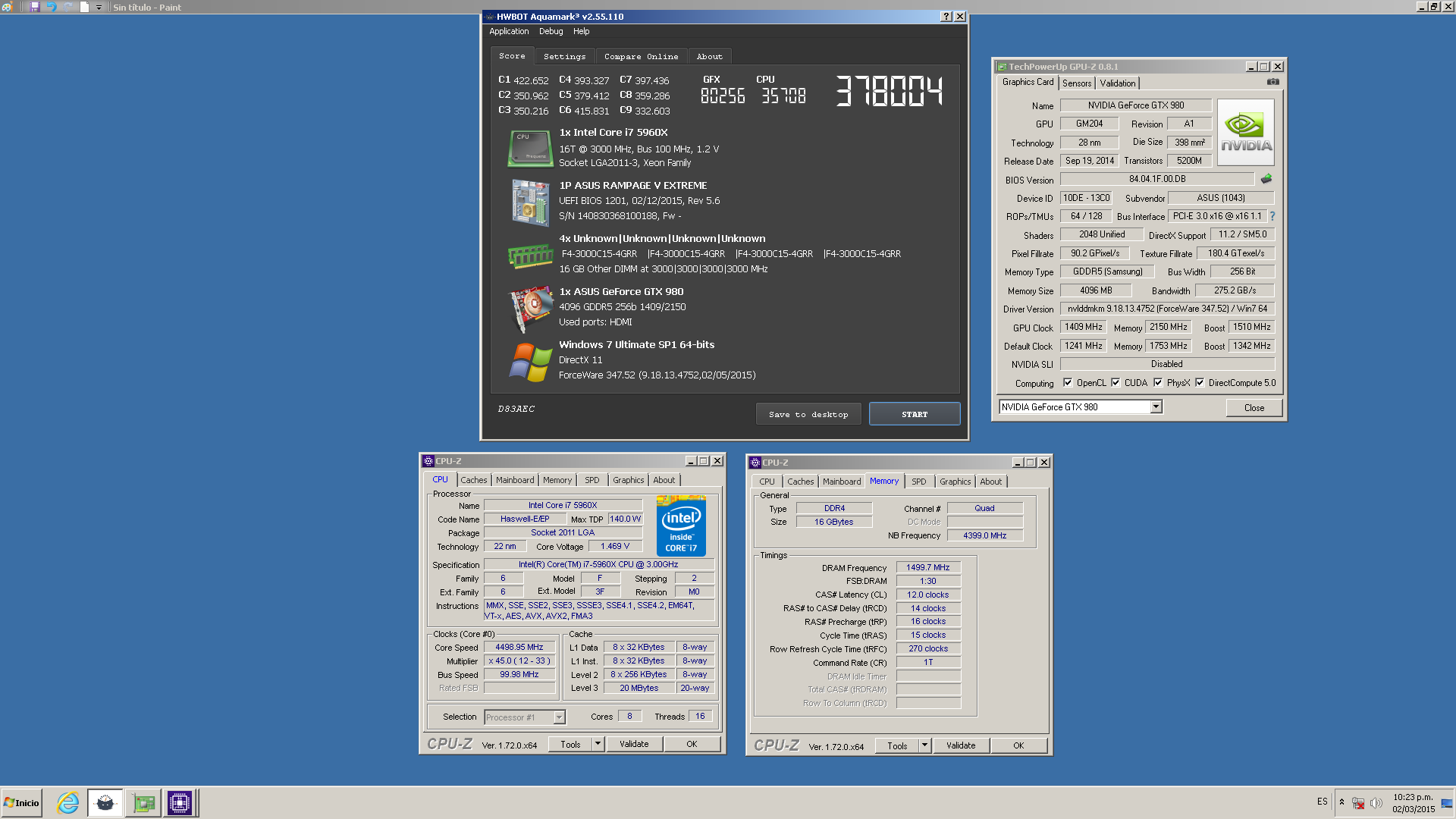Open the GPU selection dropdown in GPU-Z
Image resolution: width=1456 pixels, height=819 pixels.
pyautogui.click(x=1156, y=407)
